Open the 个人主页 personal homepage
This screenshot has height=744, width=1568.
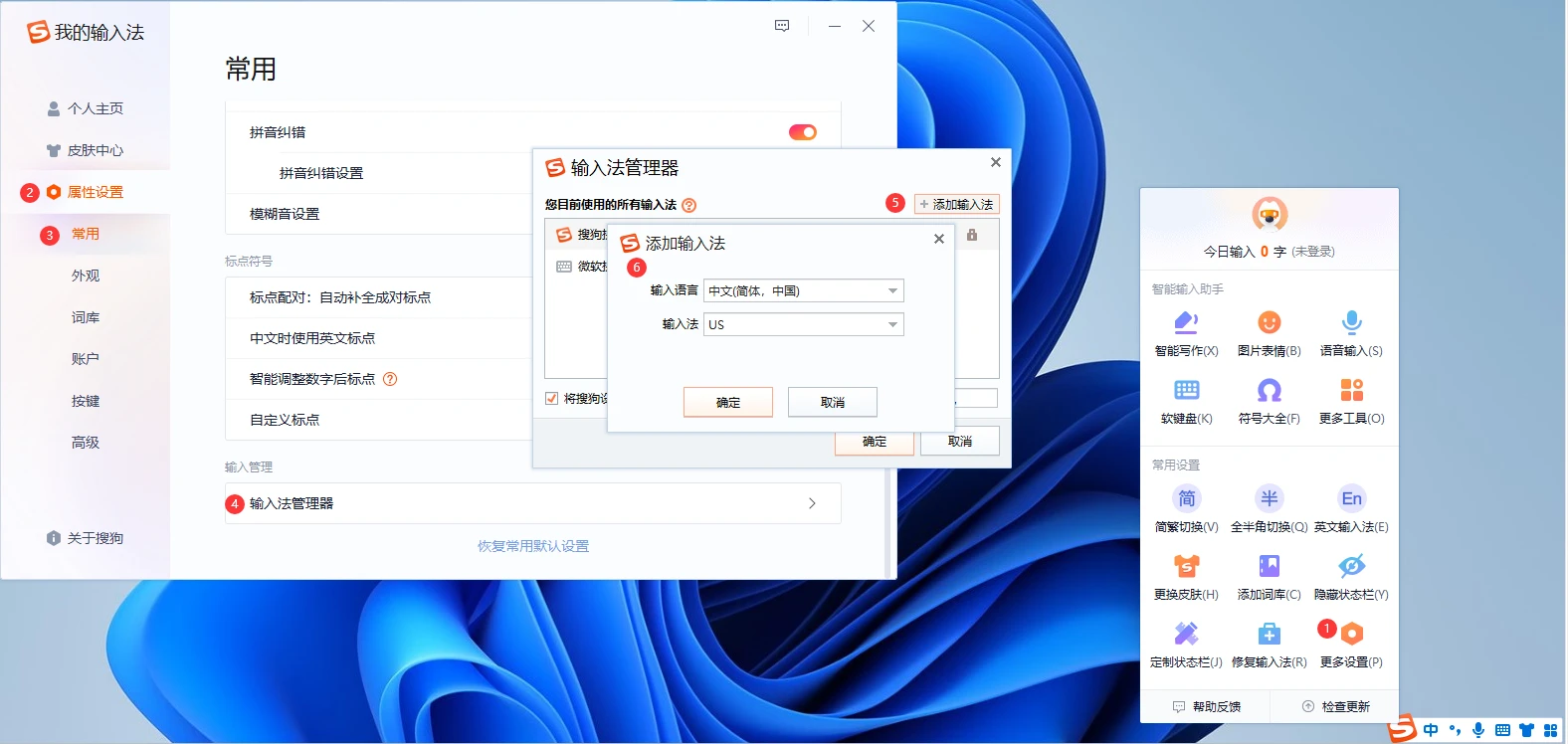pyautogui.click(x=86, y=108)
